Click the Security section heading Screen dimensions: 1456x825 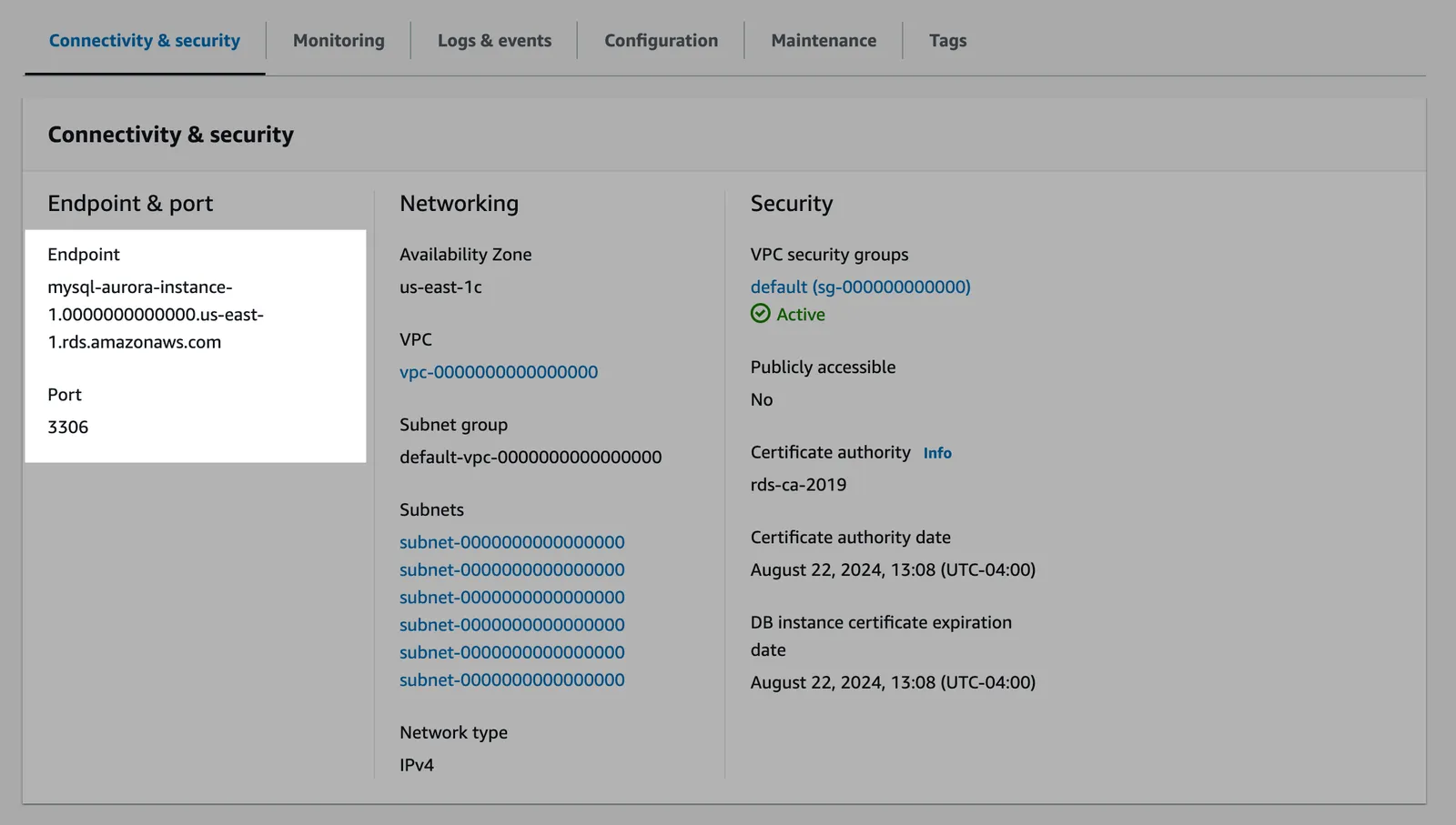pos(792,203)
